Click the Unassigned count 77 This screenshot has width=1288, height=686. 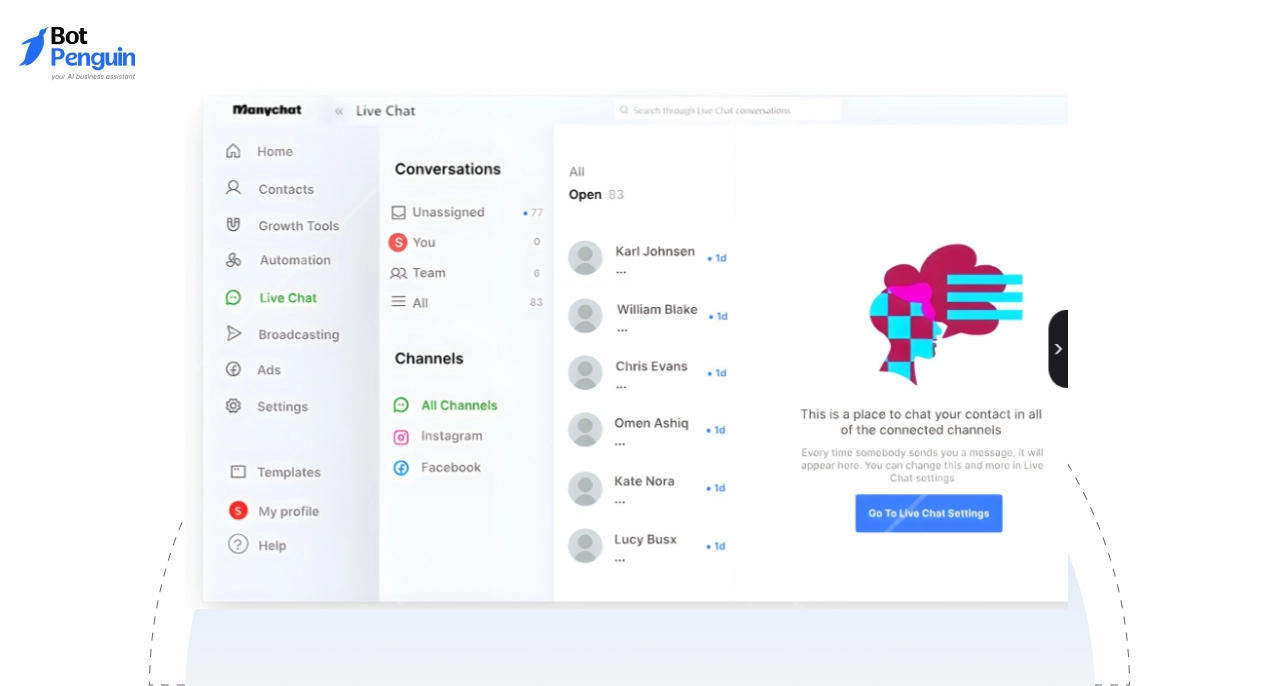[x=537, y=213]
